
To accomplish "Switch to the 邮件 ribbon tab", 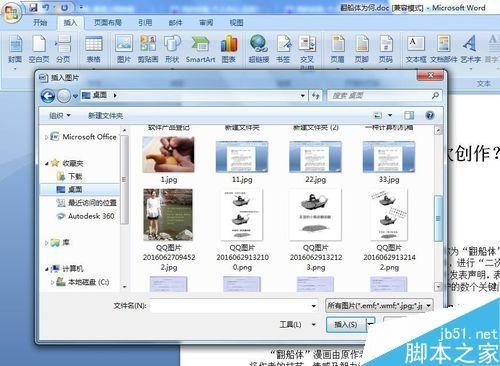I will 175,22.
